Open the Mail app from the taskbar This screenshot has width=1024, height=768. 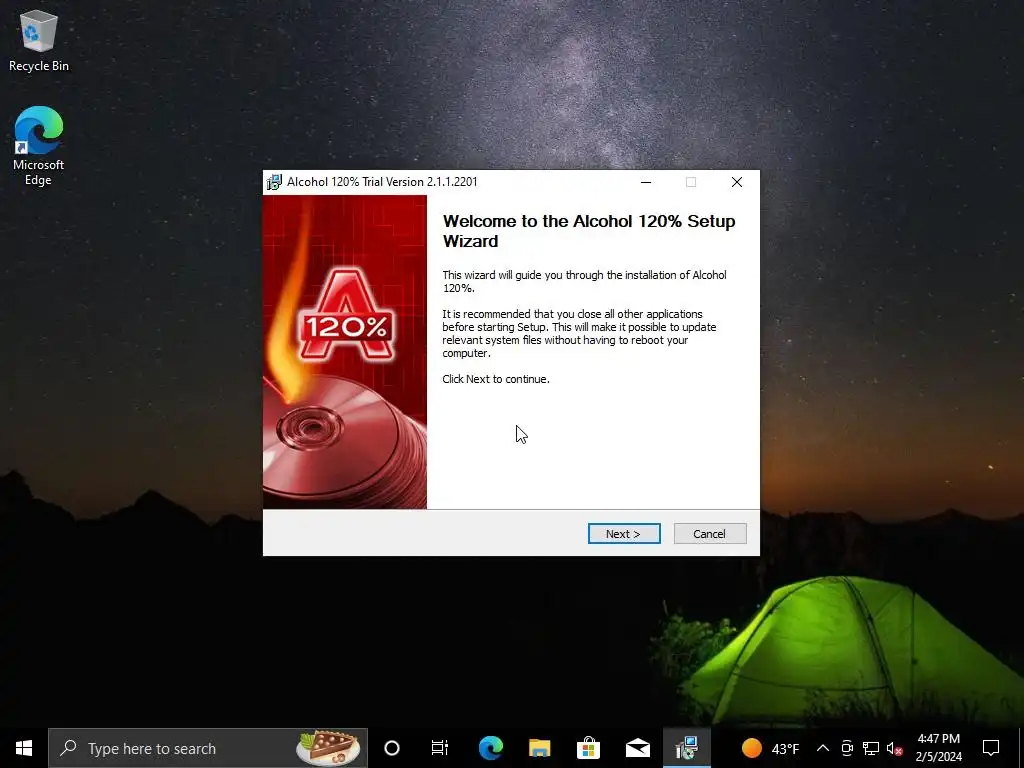(637, 748)
